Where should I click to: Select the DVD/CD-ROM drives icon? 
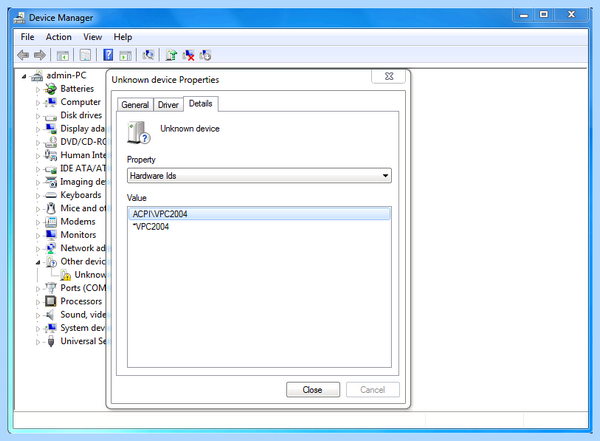coord(51,142)
